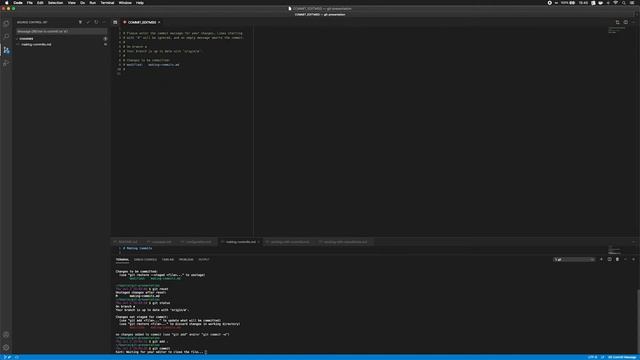Open the top editor group more actions
Image resolution: width=640 pixels, height=360 pixels.
click(x=633, y=22)
